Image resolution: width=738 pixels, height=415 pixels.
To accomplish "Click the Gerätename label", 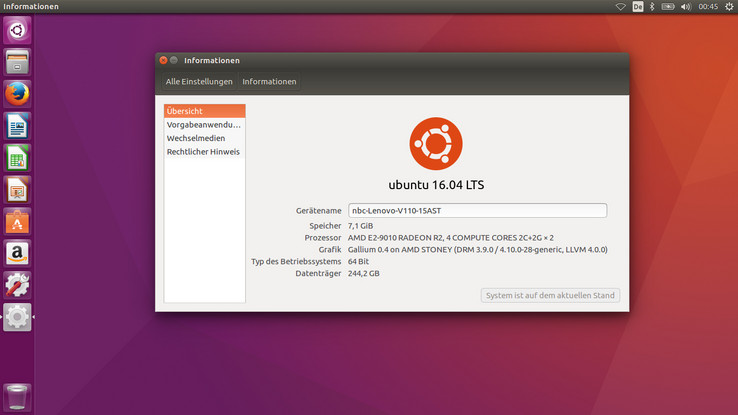I will click(x=319, y=211).
